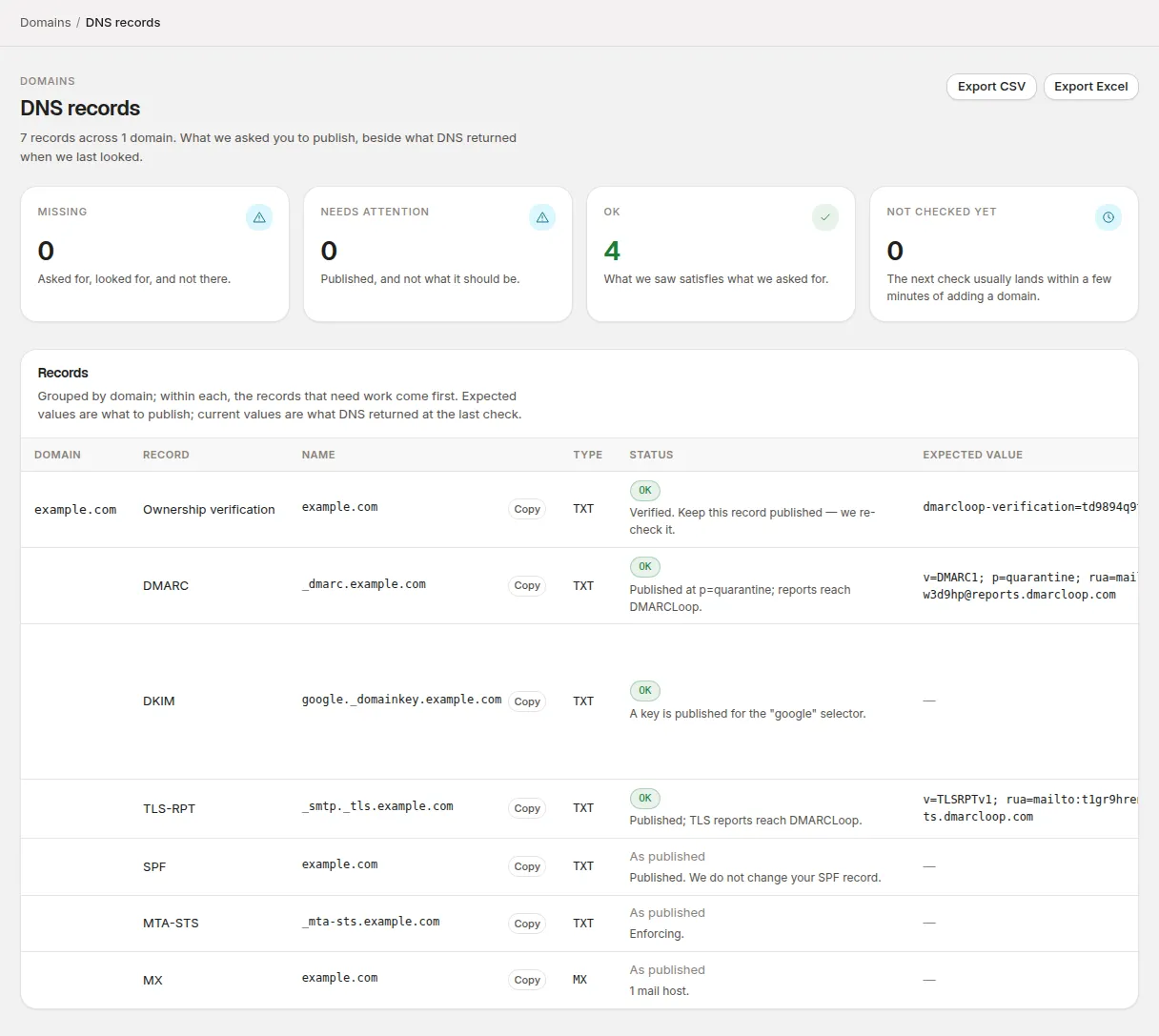Click the DNS records page title
The width and height of the screenshot is (1159, 1036).
(80, 109)
